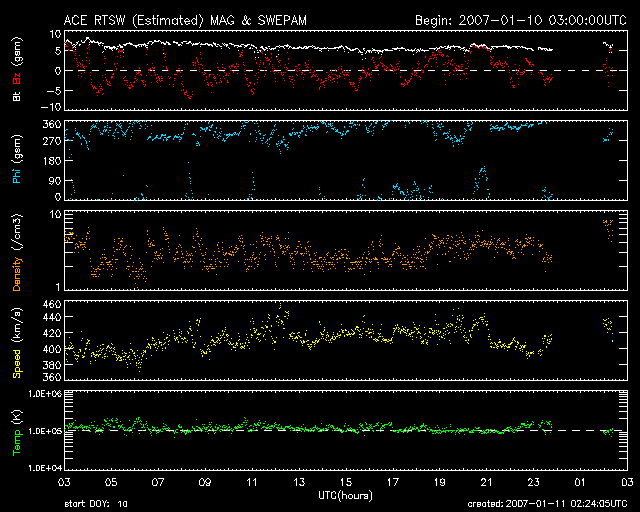The image size is (640, 512).
Task: Pick the 01 hour tick label
Action: pos(580,483)
